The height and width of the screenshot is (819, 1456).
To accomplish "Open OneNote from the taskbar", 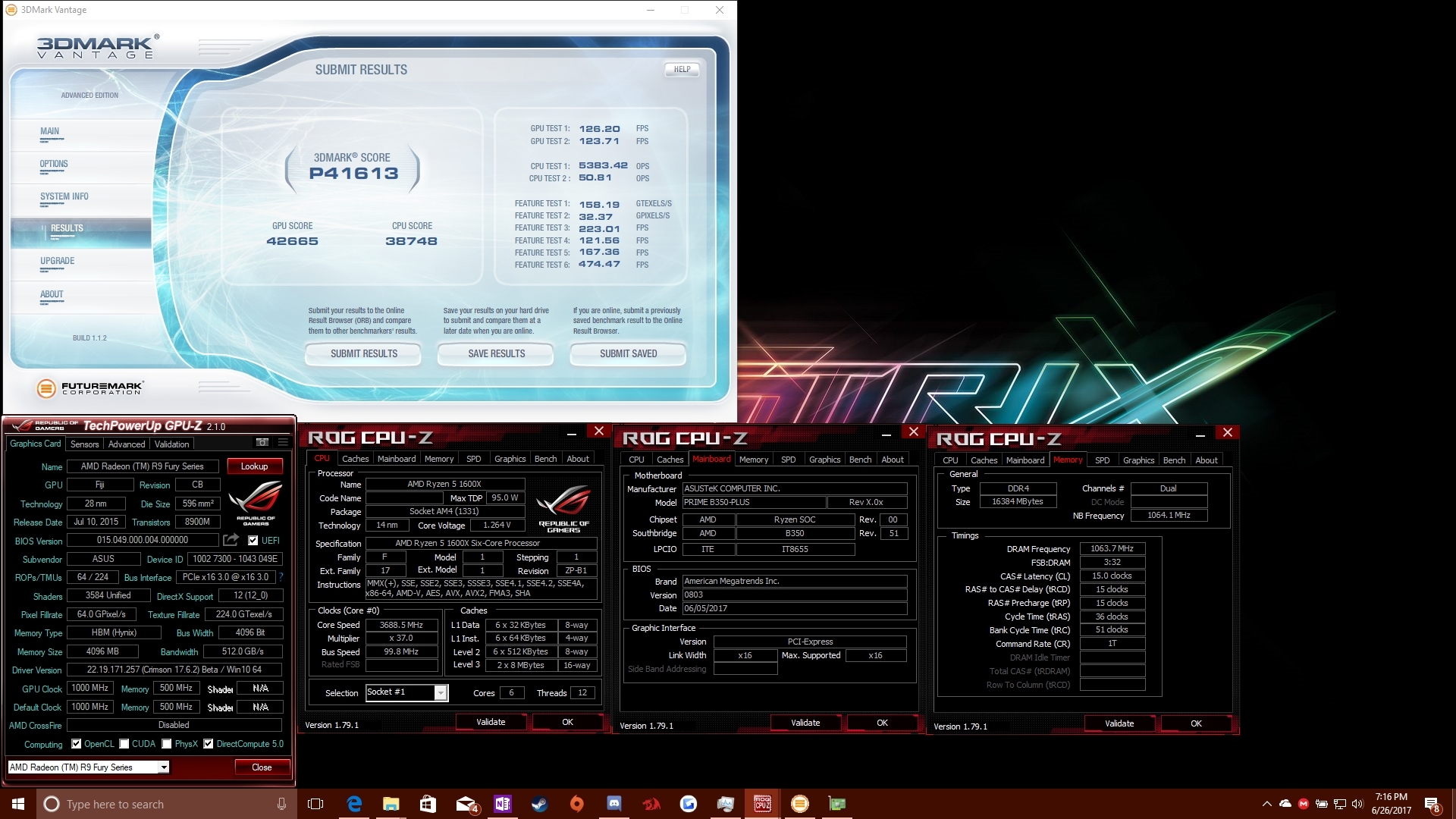I will tap(502, 804).
